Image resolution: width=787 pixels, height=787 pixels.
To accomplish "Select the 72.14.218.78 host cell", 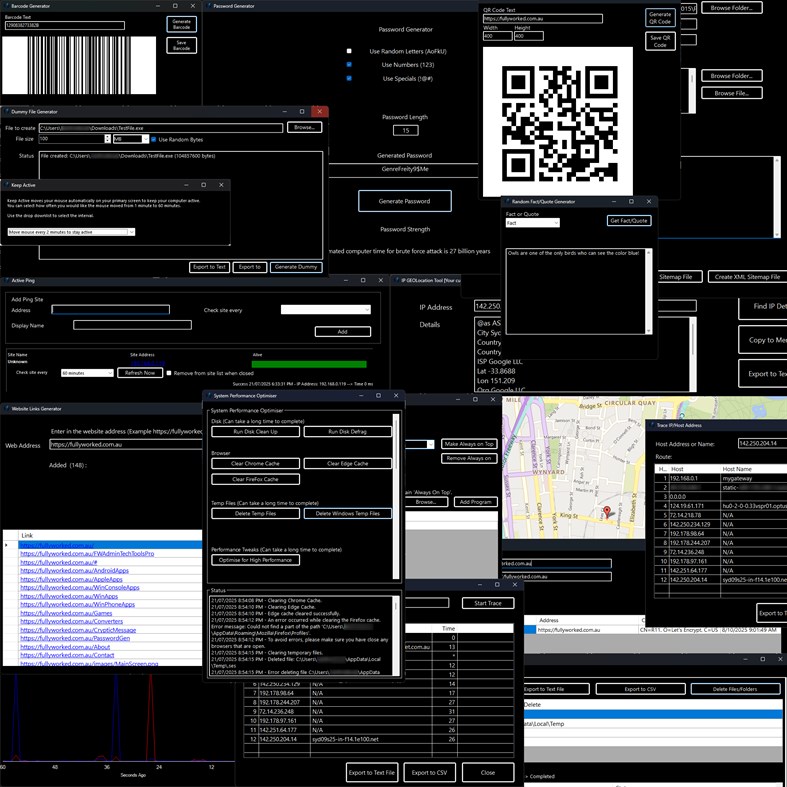I will [695, 515].
